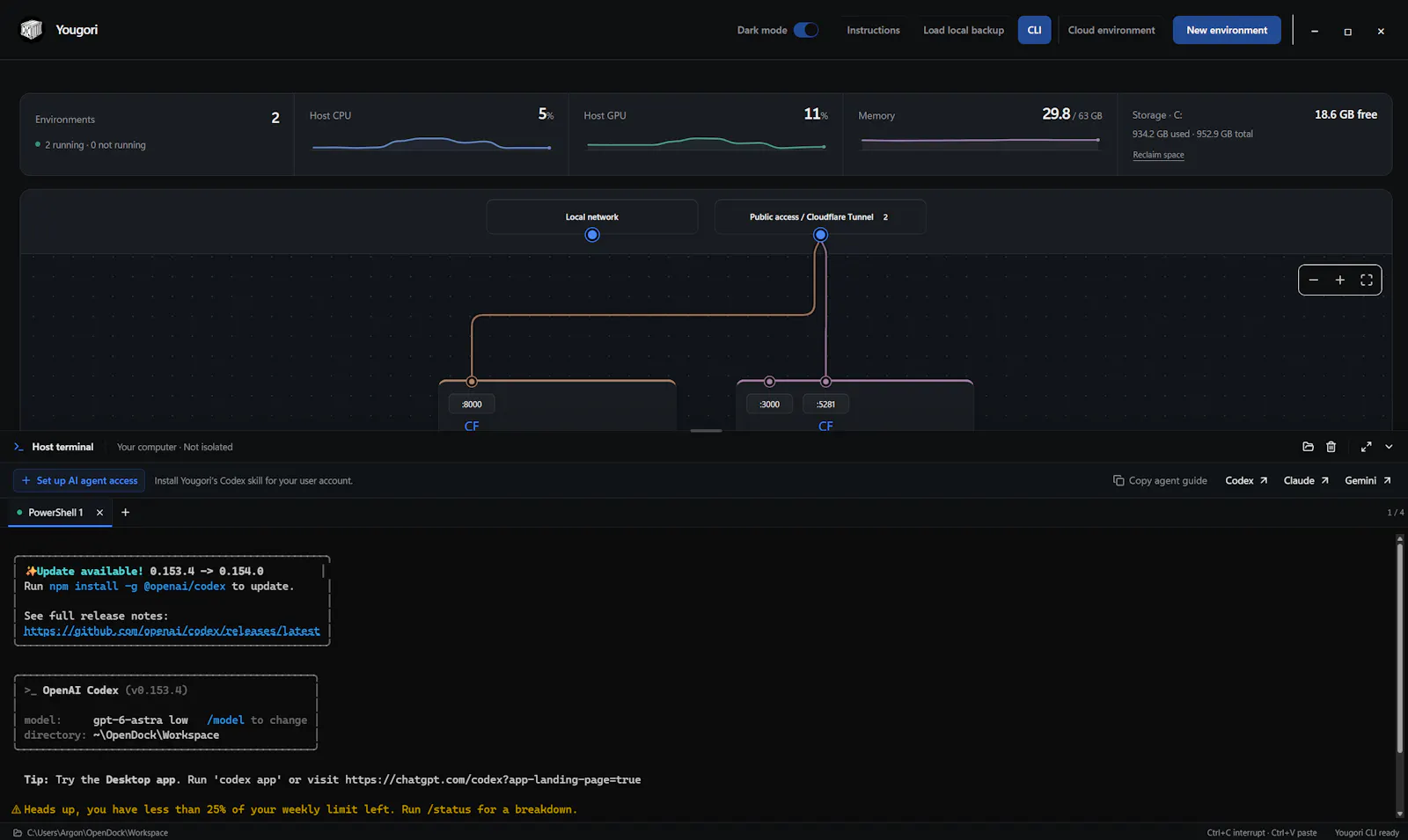Fit network canvas to screen

tap(1367, 280)
